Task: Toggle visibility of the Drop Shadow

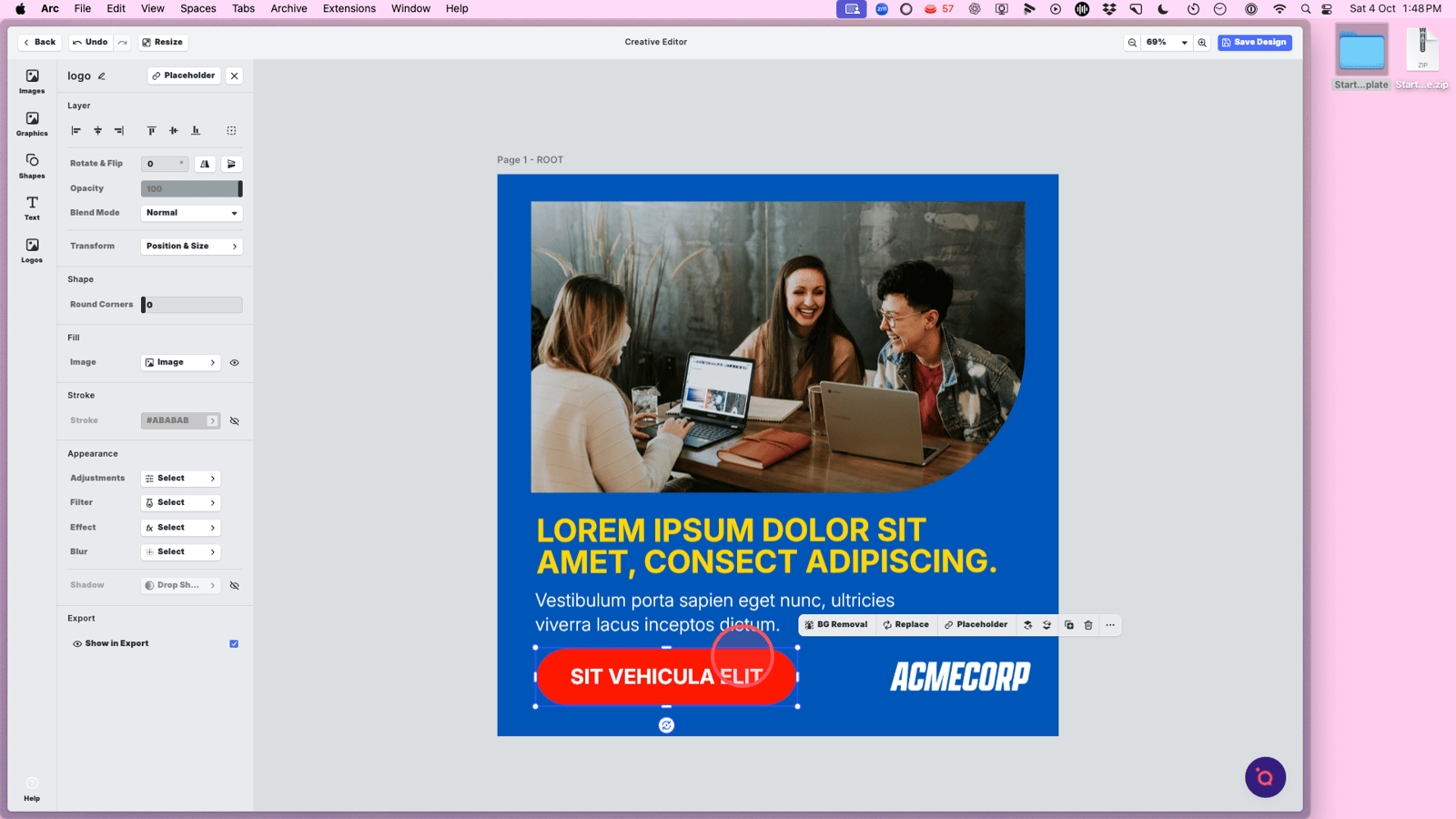Action: tap(235, 586)
